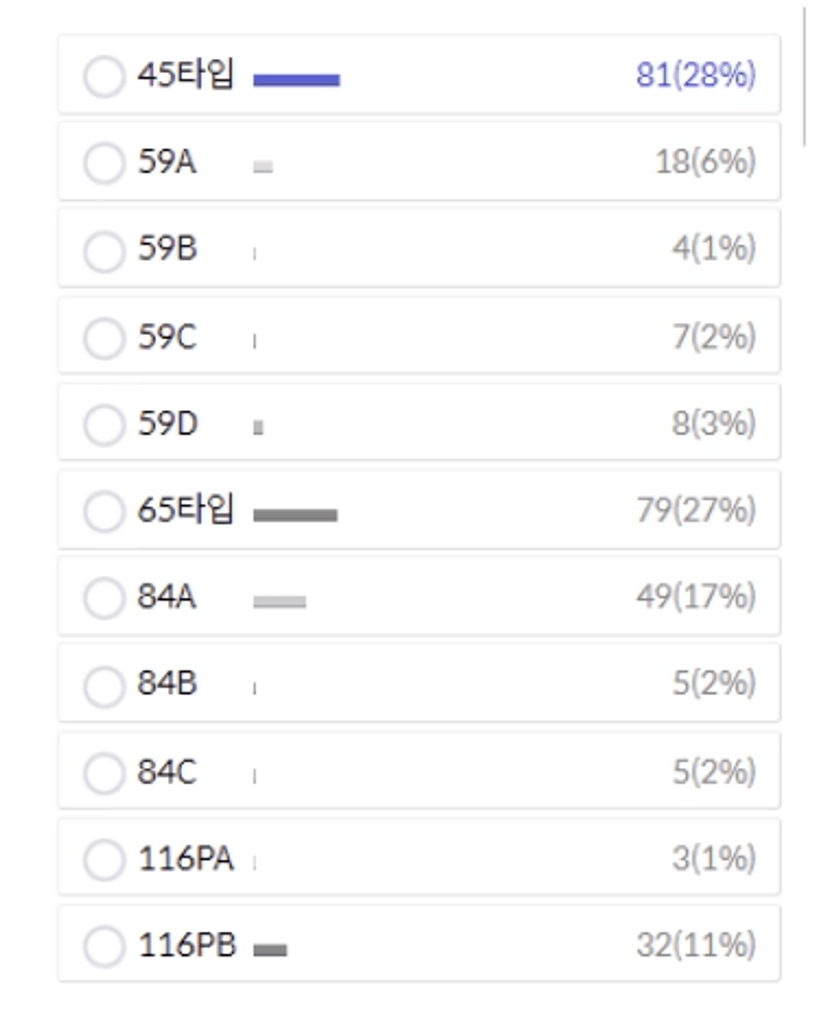Select the 84A radio button

104,599
